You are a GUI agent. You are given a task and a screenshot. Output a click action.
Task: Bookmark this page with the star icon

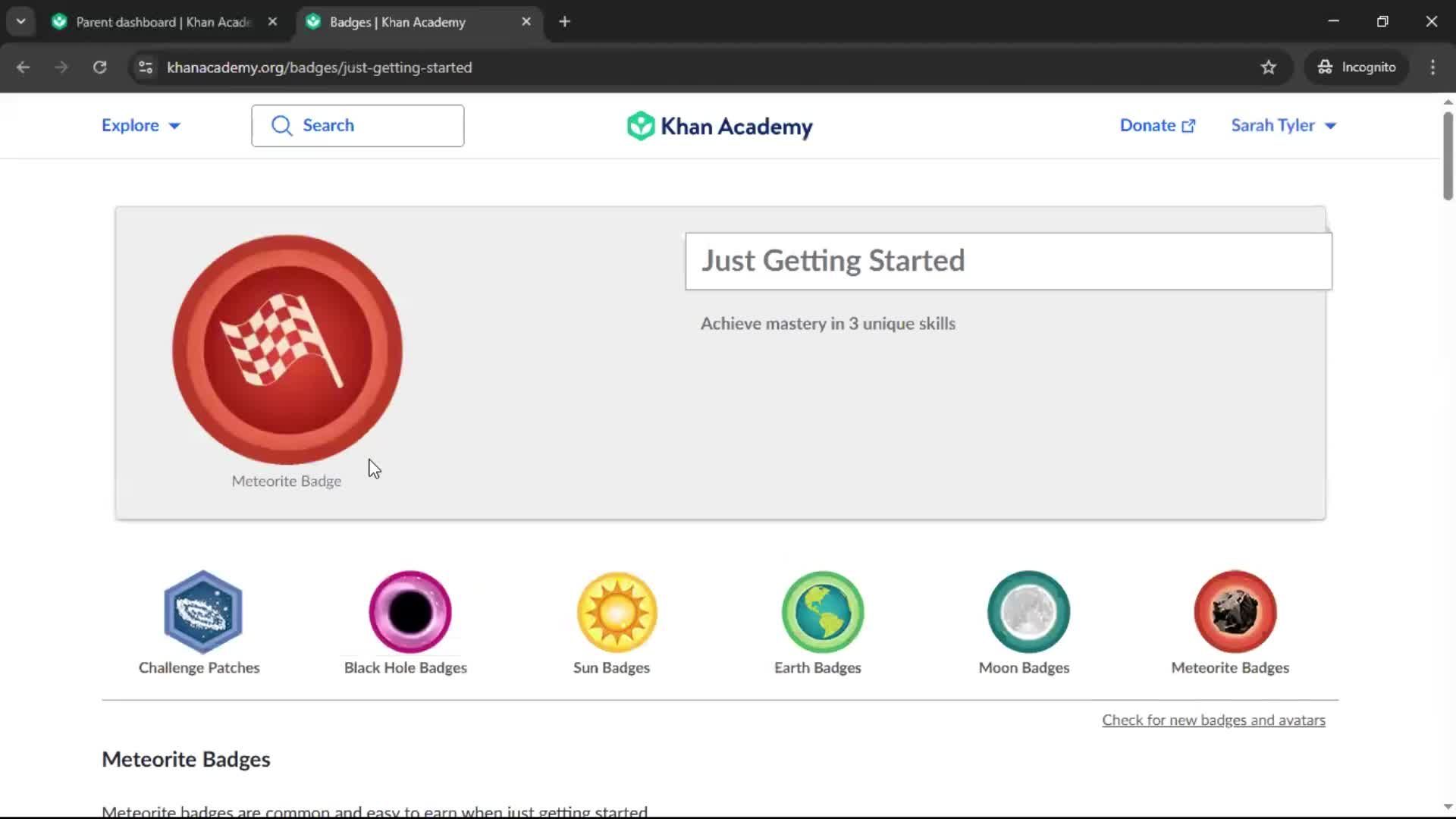(x=1269, y=67)
